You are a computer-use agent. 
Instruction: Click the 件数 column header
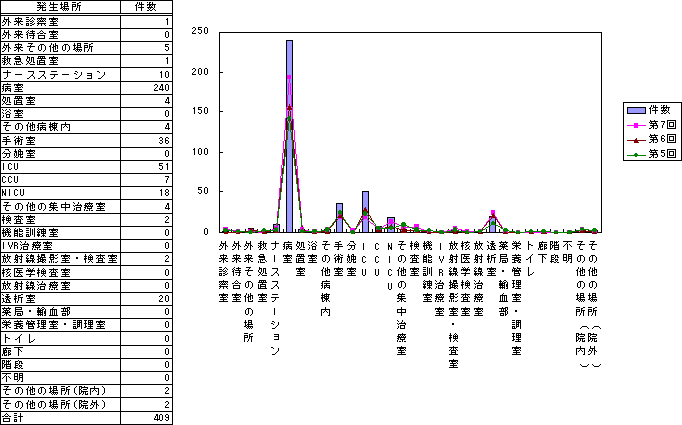coord(146,6)
